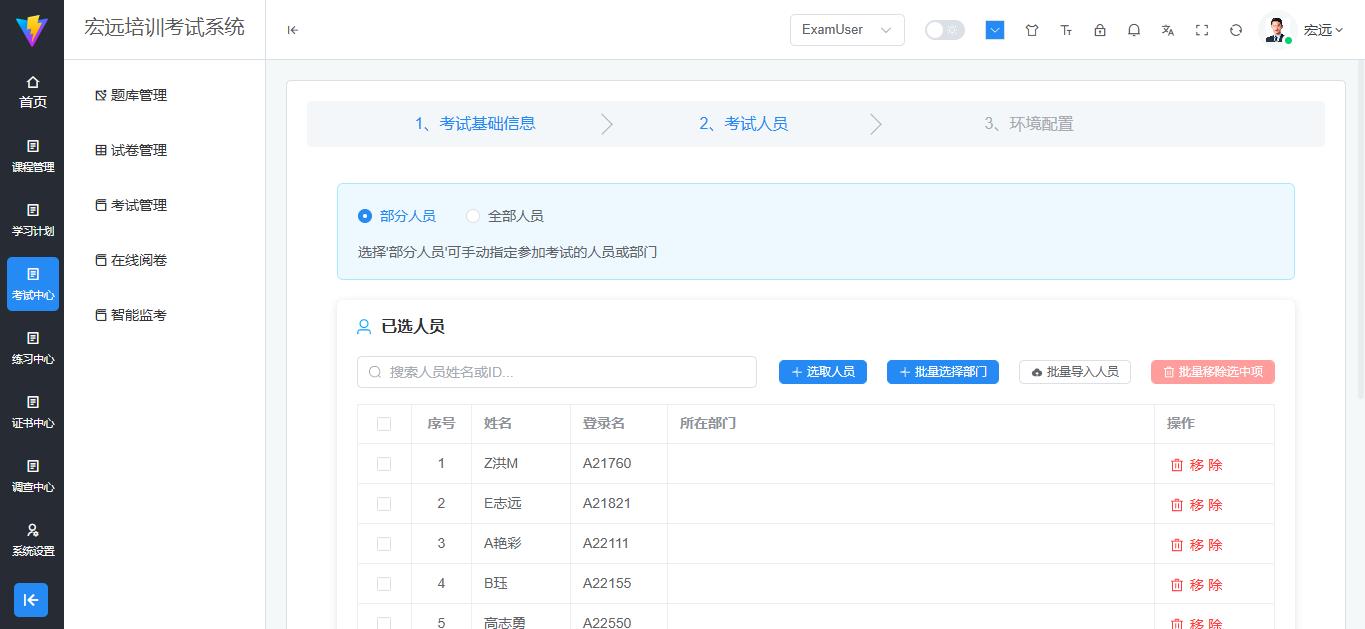Check the checkbox for Z洪M row
This screenshot has width=1365, height=629.
tap(384, 464)
